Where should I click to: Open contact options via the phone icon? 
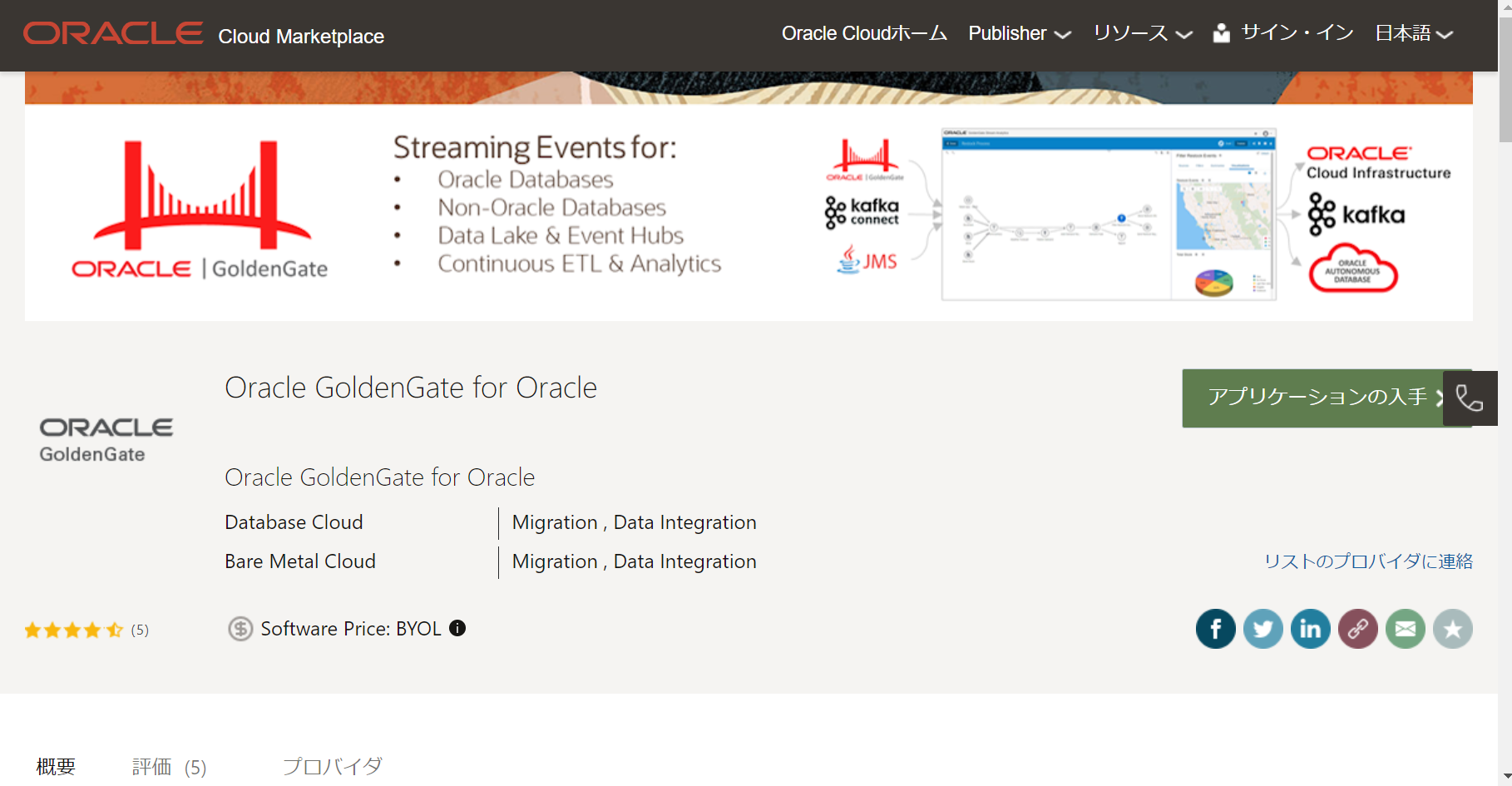coord(1470,398)
